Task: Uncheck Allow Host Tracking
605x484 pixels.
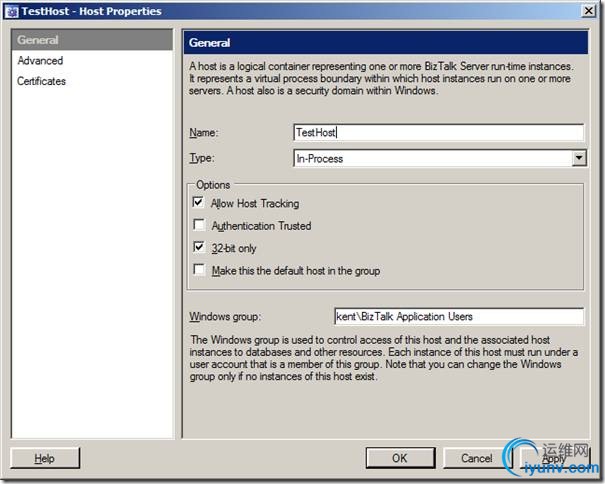Action: point(198,202)
